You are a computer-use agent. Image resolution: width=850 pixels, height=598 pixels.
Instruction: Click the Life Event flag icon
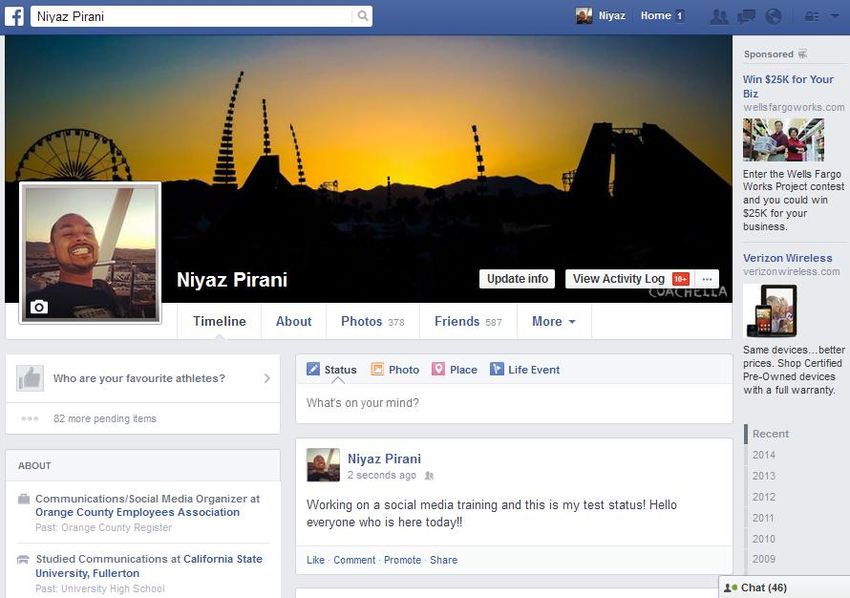(497, 369)
